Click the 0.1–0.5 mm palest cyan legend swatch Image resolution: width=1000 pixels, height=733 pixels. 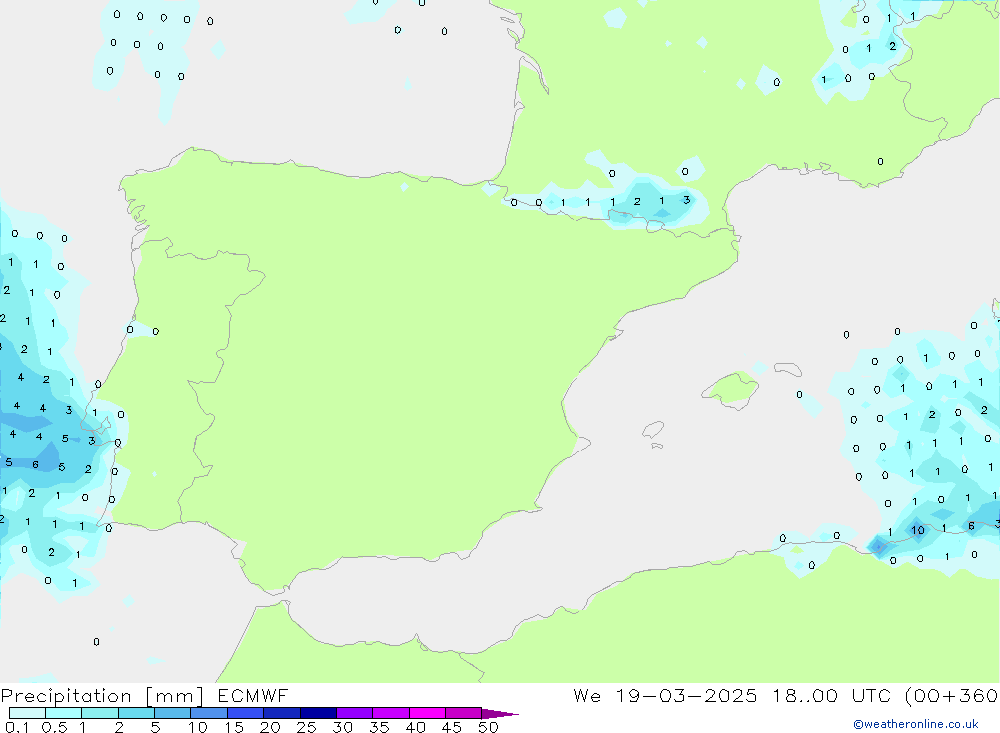[x=27, y=713]
